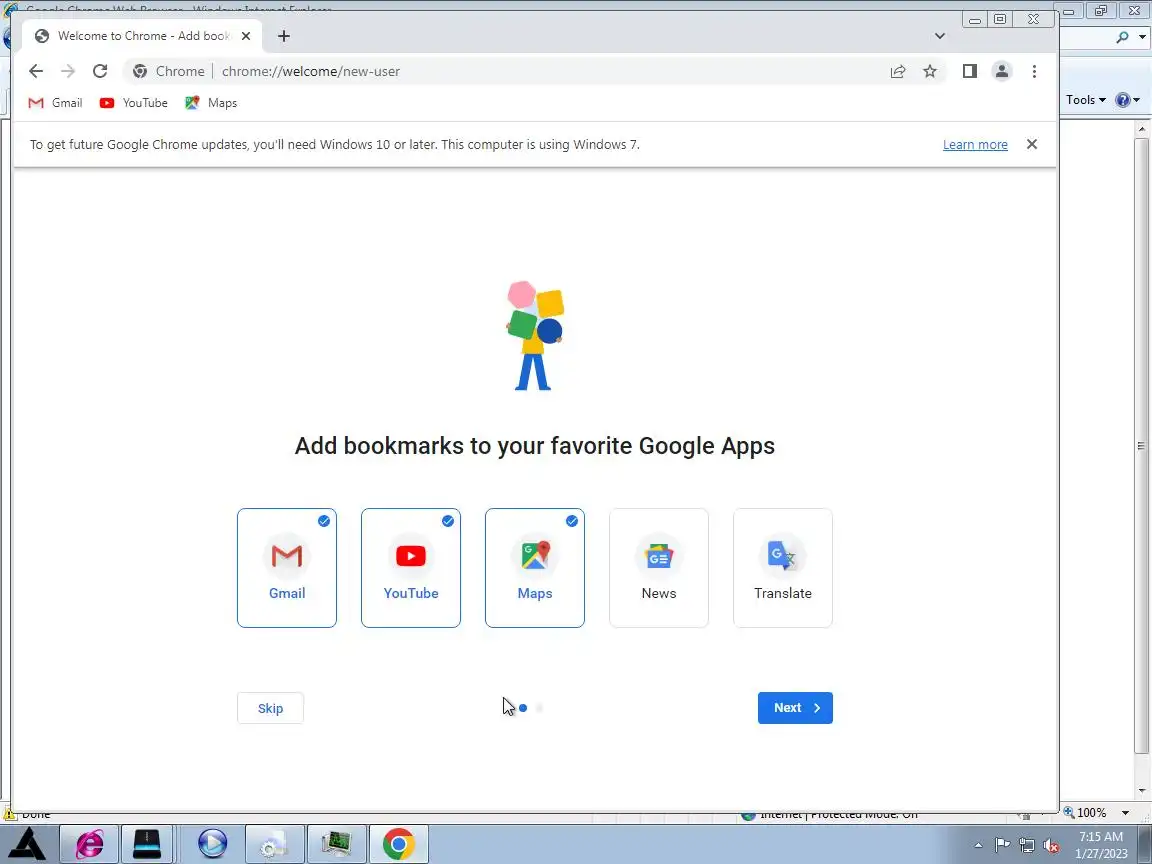The height and width of the screenshot is (864, 1152).
Task: Open the taskbar clock showing 7:15 AM
Action: point(1101,845)
